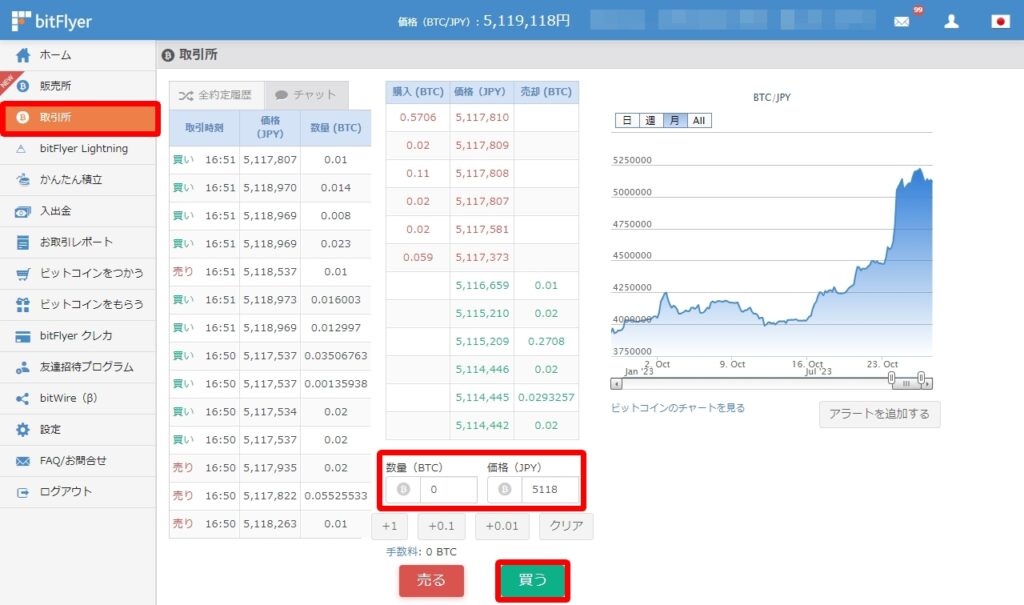Click the shuffle icon on 全約定履歴 tab
Image resolution: width=1024 pixels, height=605 pixels.
186,95
